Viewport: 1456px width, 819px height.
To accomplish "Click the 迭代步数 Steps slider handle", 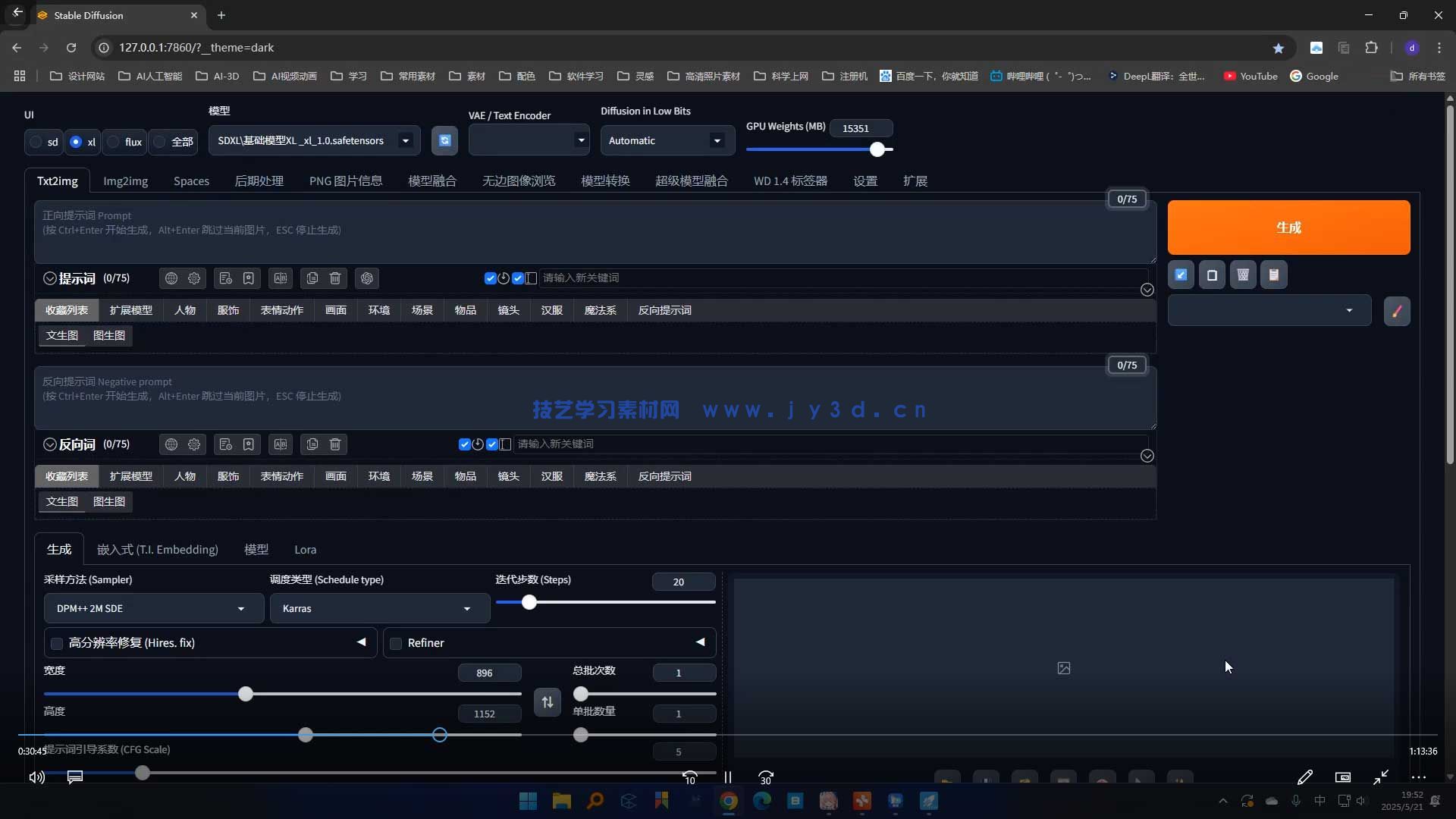I will coord(529,602).
